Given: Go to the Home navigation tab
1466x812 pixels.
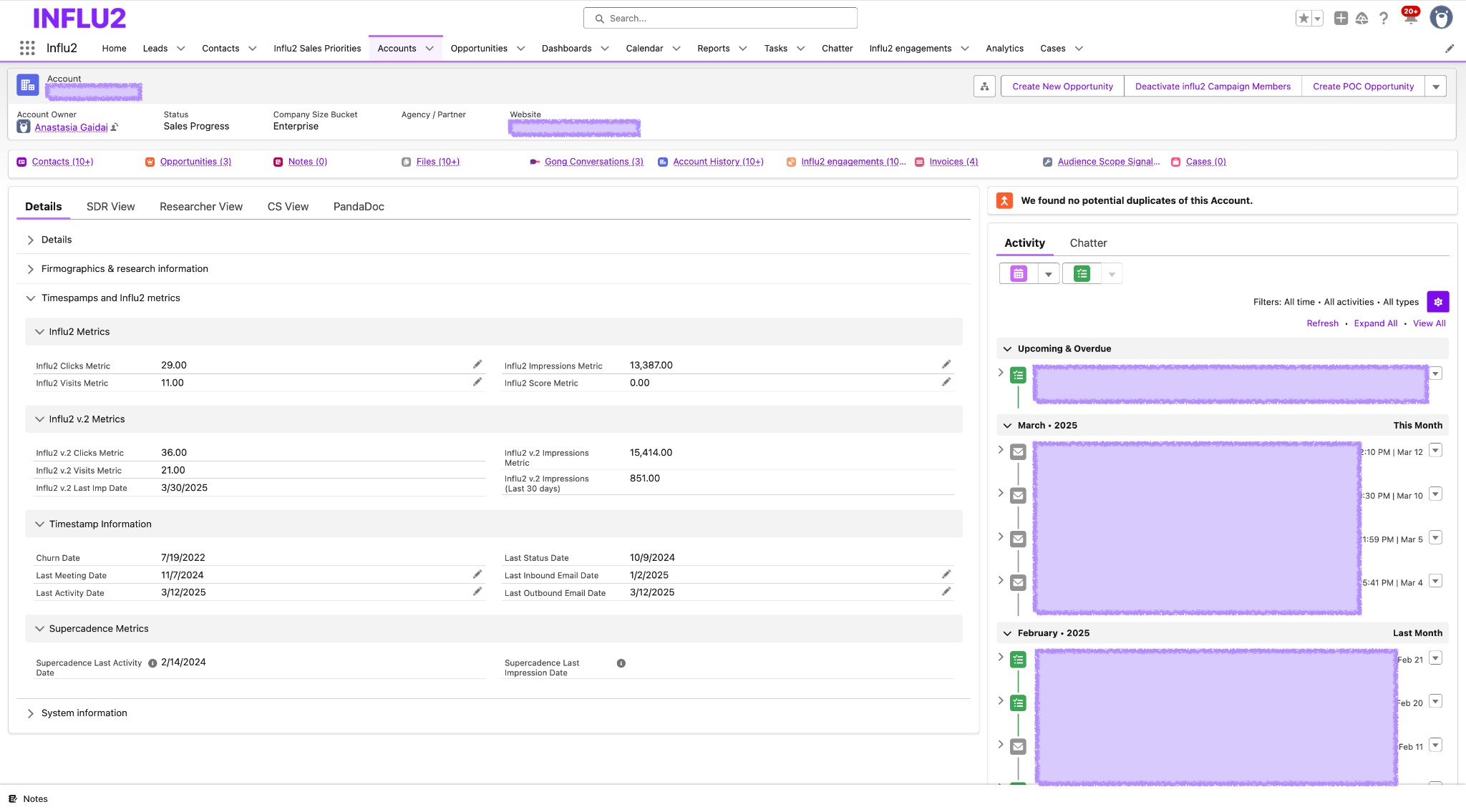Looking at the screenshot, I should tap(114, 49).
